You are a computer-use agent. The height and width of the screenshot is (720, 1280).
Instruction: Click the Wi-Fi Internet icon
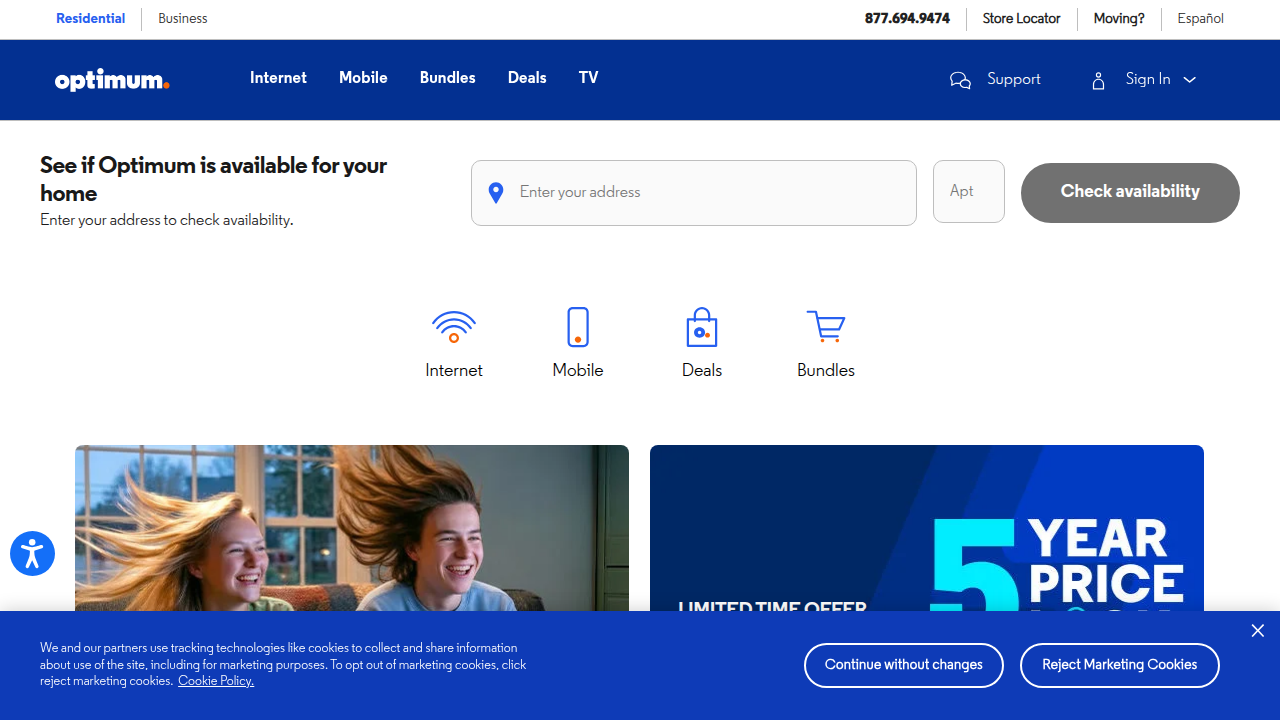[x=454, y=327]
